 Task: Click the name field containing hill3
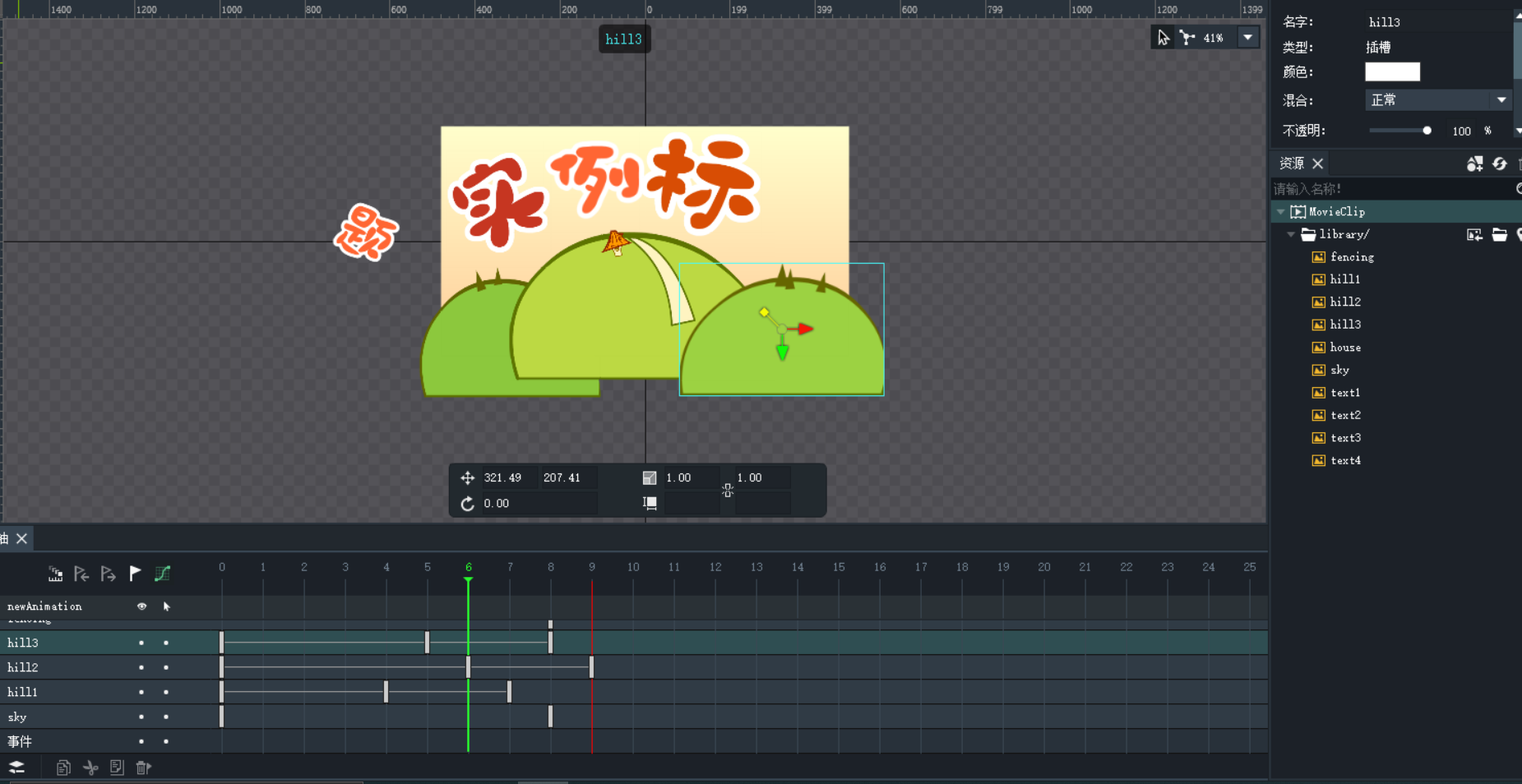tap(1438, 22)
